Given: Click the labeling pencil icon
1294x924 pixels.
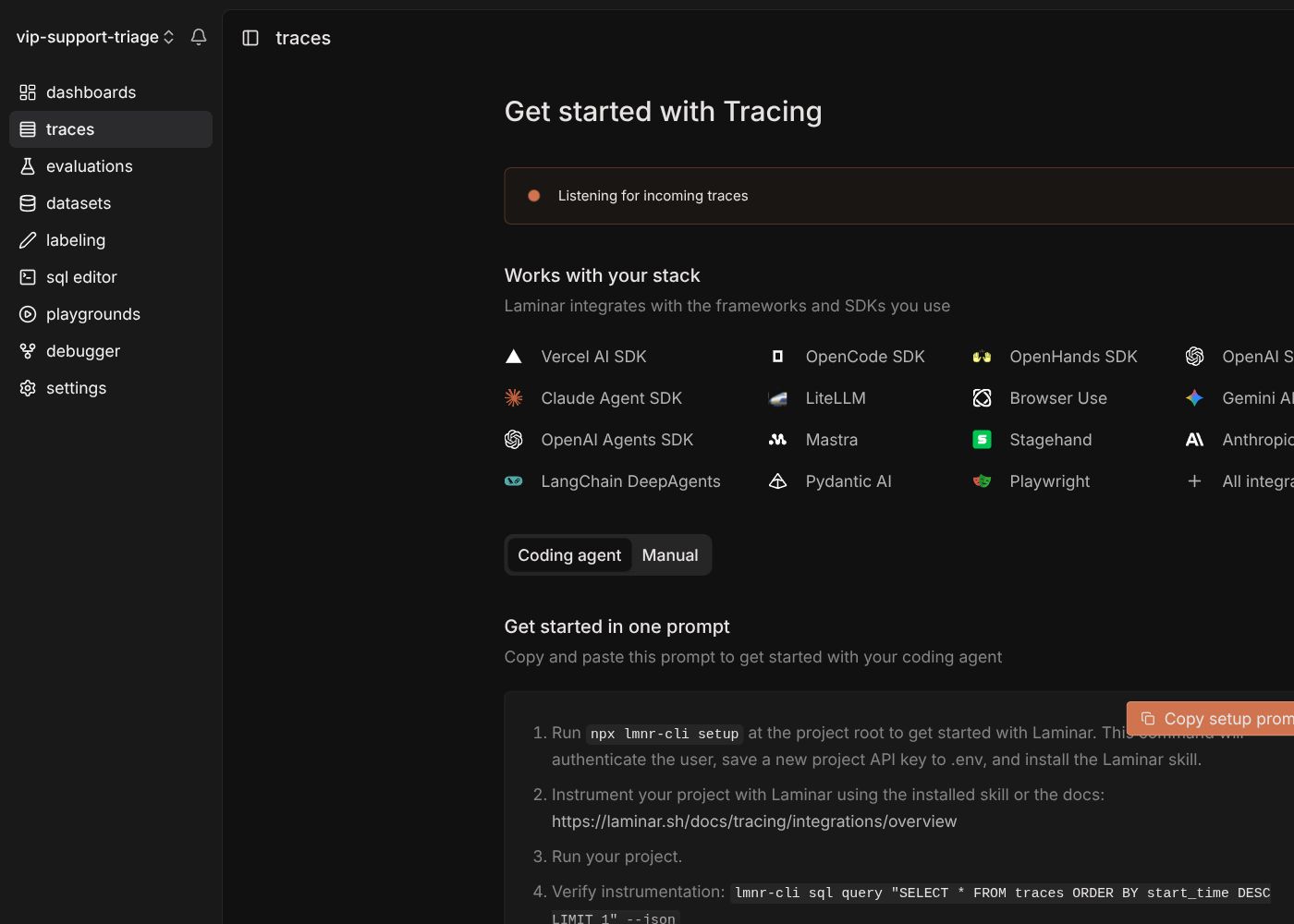Looking at the screenshot, I should coord(28,240).
